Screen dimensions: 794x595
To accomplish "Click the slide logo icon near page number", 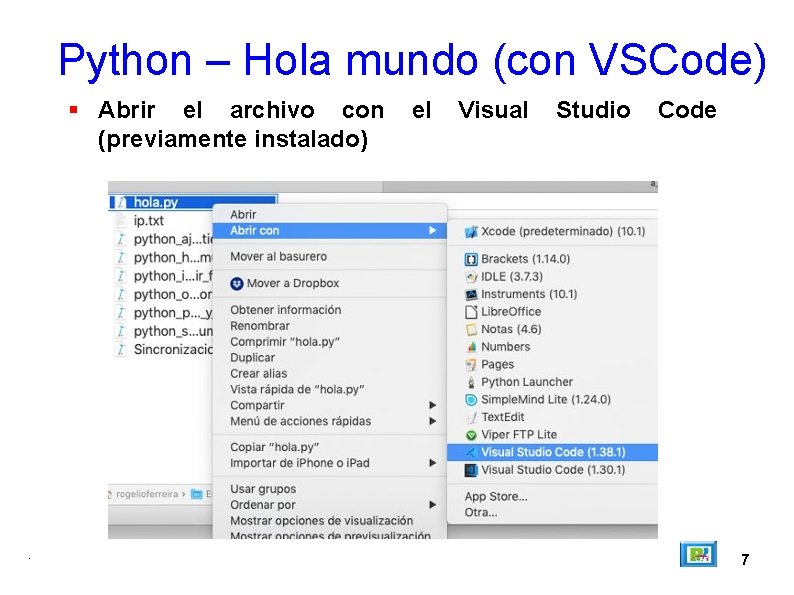I will pos(698,554).
